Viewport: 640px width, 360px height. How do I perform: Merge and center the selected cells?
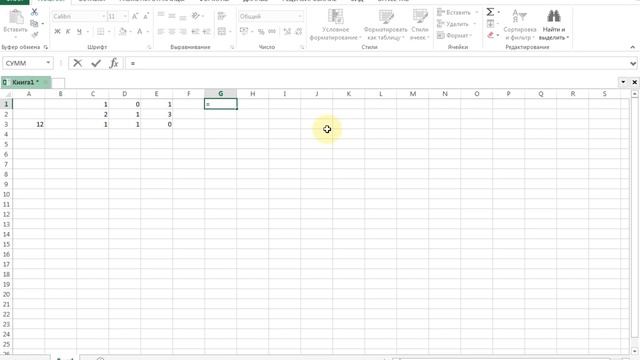point(222,31)
